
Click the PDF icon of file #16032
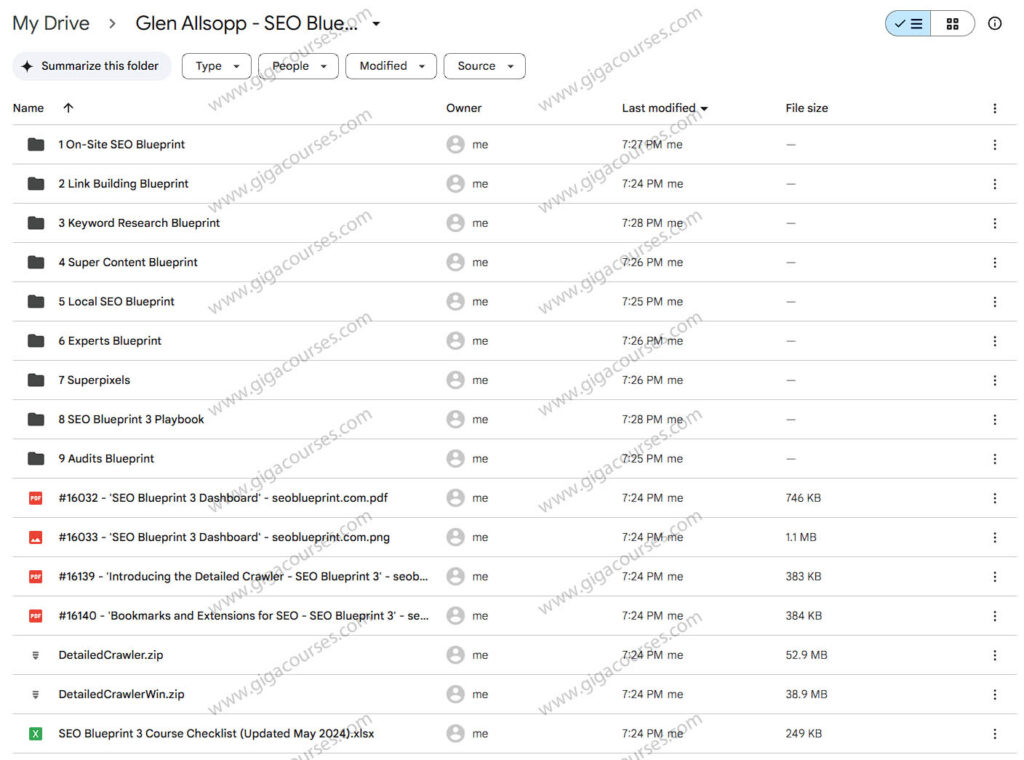click(x=36, y=498)
